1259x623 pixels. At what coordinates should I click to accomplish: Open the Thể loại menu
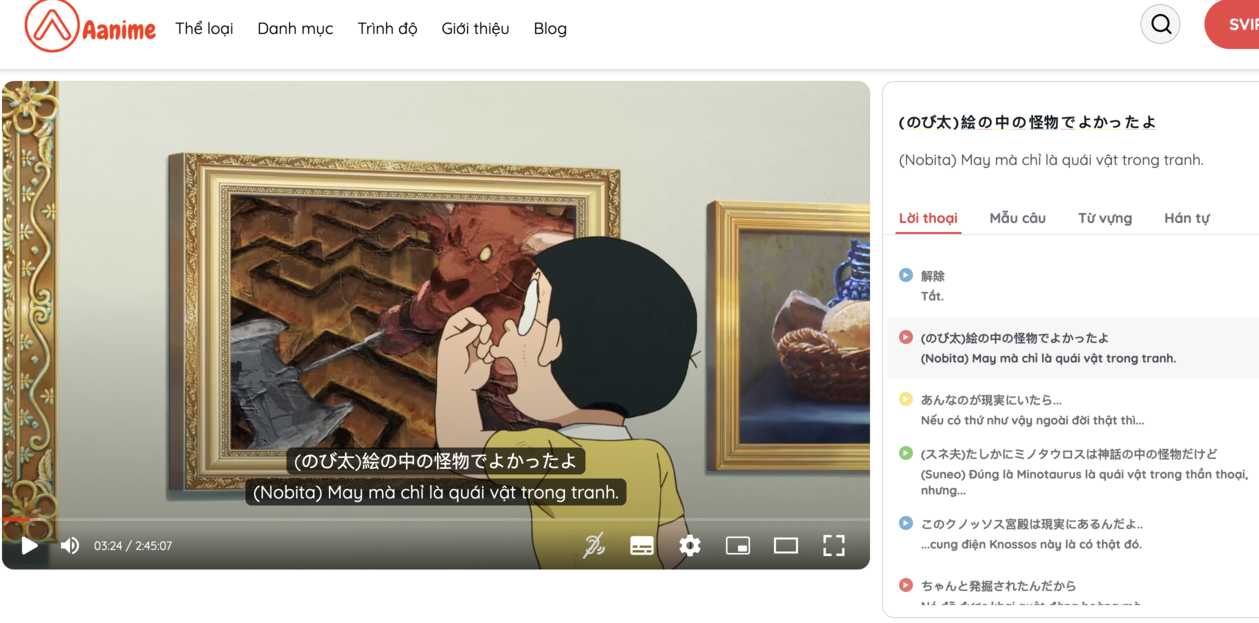point(203,28)
